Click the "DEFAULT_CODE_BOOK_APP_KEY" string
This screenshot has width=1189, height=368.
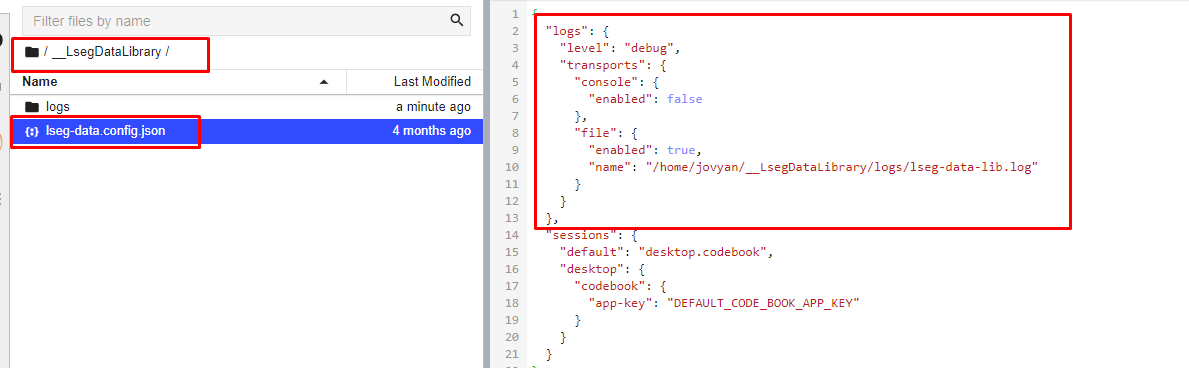[763, 301]
